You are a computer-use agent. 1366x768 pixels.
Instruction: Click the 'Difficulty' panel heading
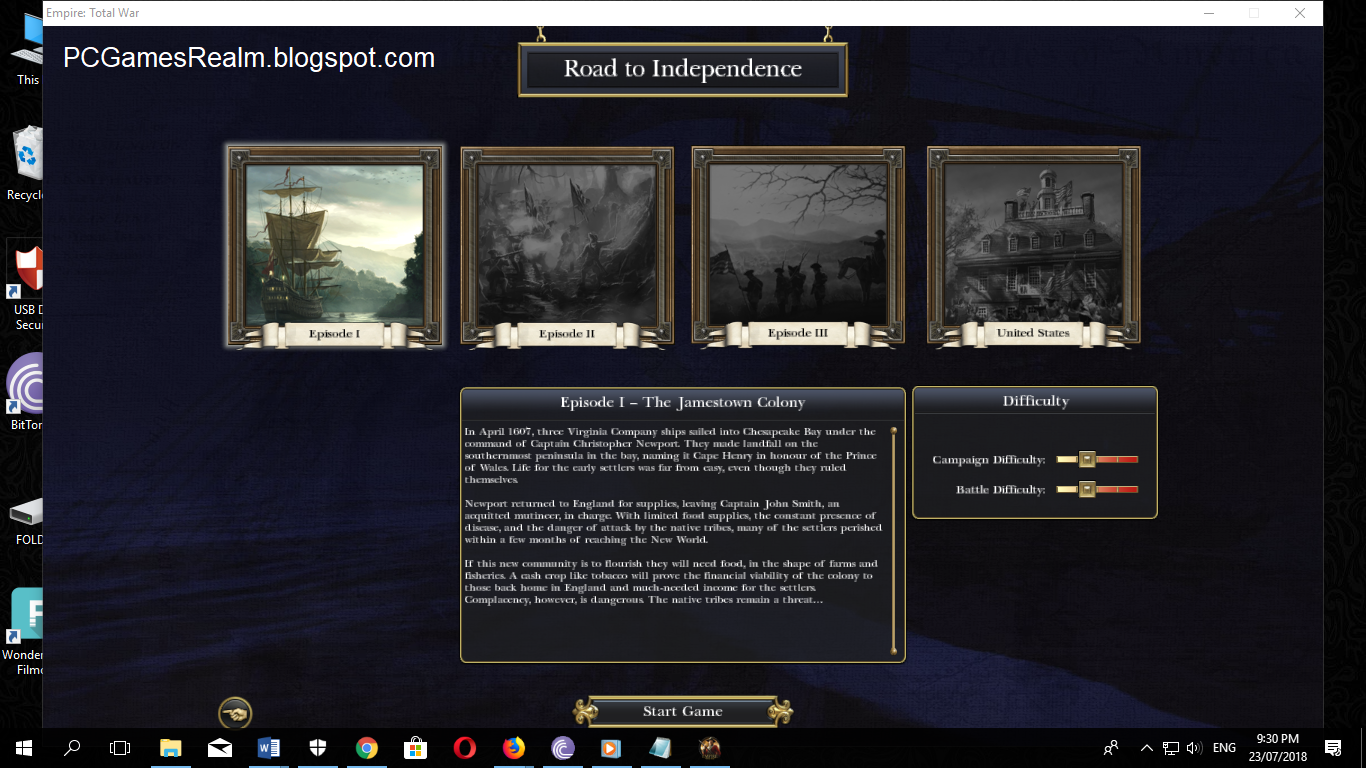click(x=1036, y=401)
